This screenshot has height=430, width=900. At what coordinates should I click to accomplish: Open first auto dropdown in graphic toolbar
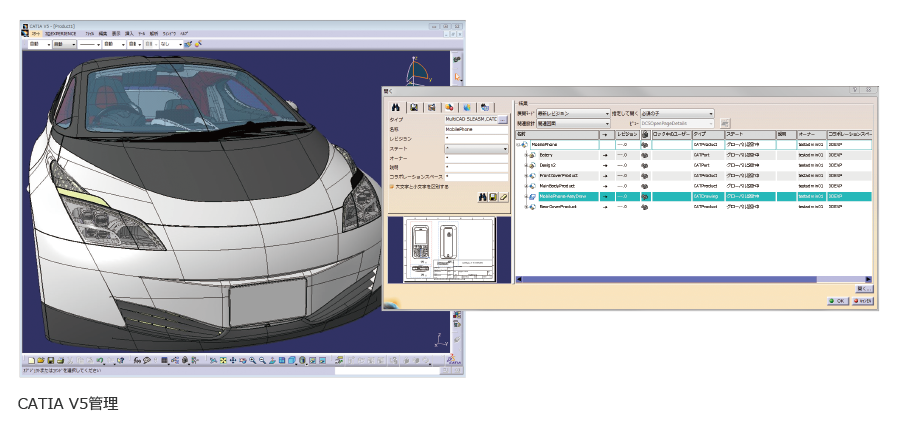click(40, 44)
